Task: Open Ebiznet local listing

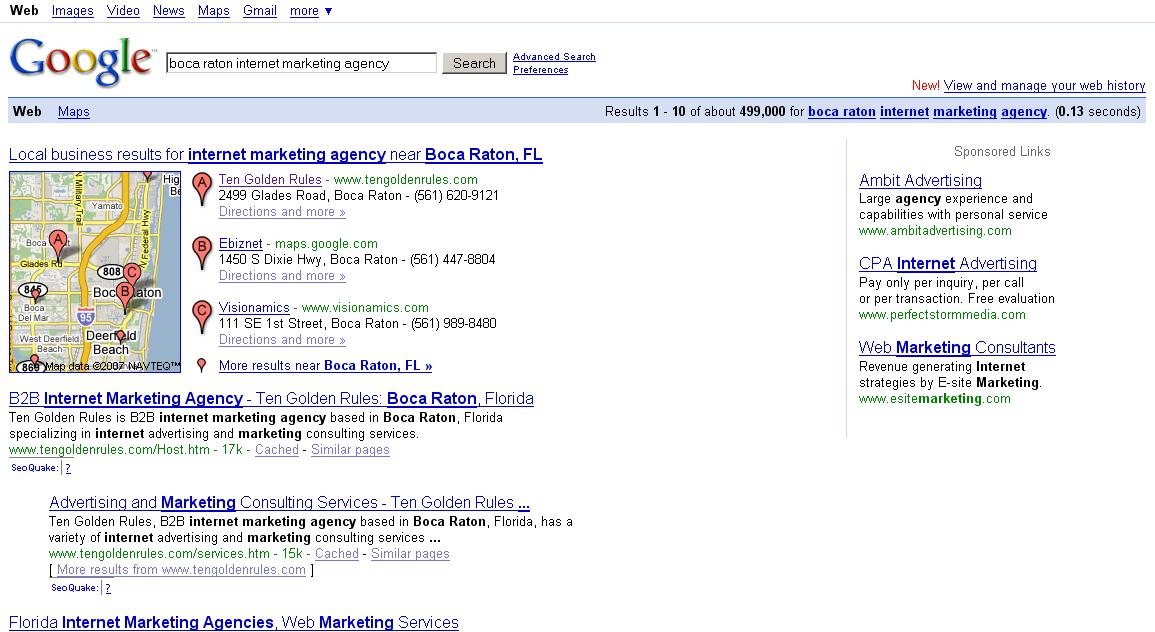Action: (x=240, y=244)
